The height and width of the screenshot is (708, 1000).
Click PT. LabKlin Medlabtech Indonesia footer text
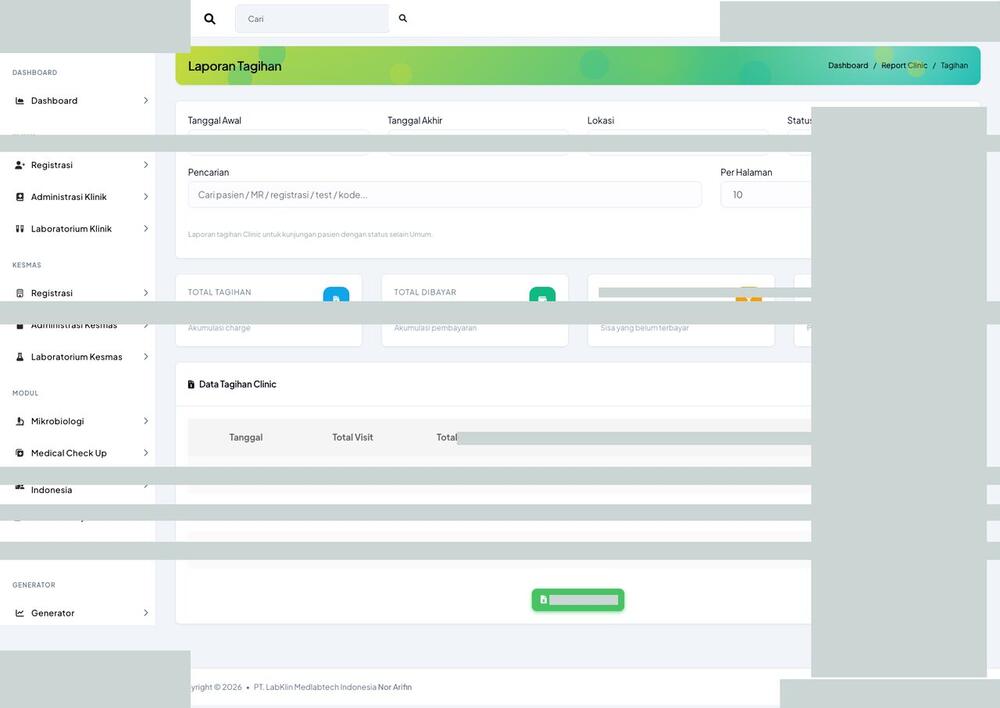click(315, 688)
